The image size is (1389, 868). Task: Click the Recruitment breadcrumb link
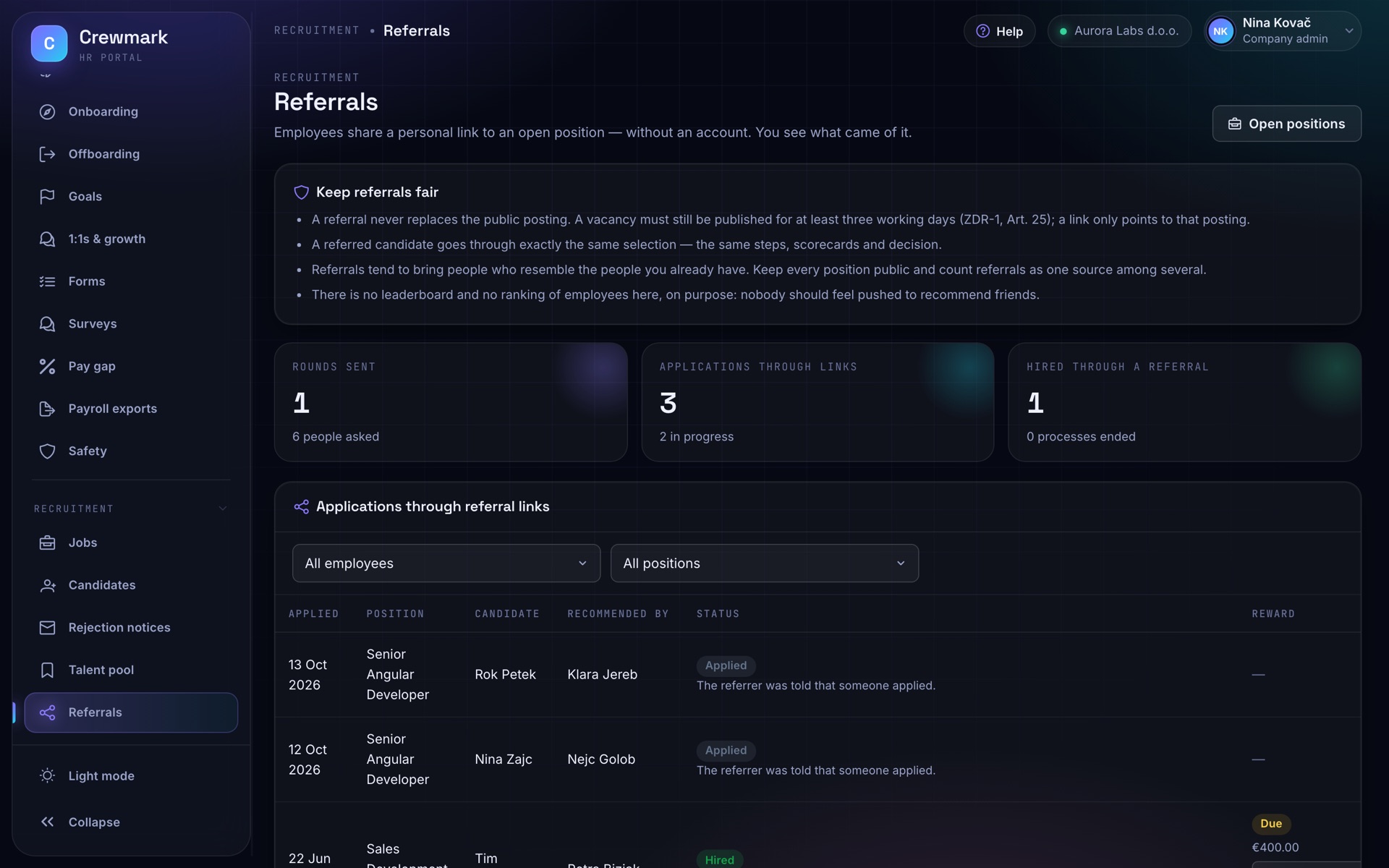317,30
